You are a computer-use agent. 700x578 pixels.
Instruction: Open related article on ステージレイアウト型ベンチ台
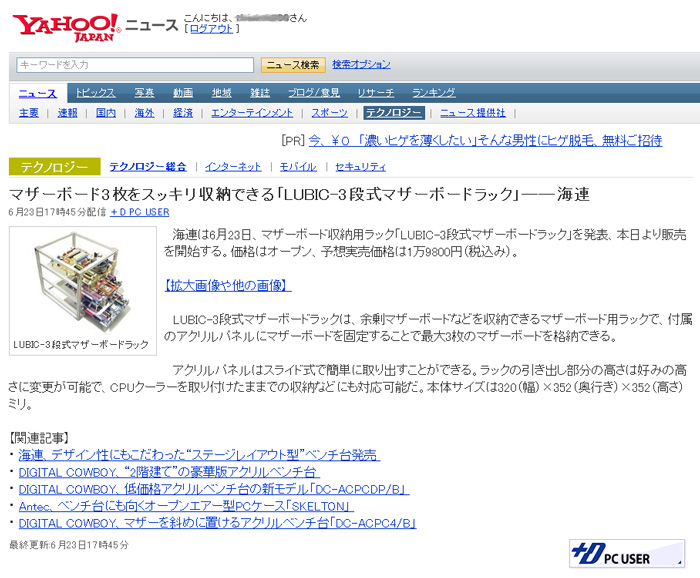pos(199,455)
